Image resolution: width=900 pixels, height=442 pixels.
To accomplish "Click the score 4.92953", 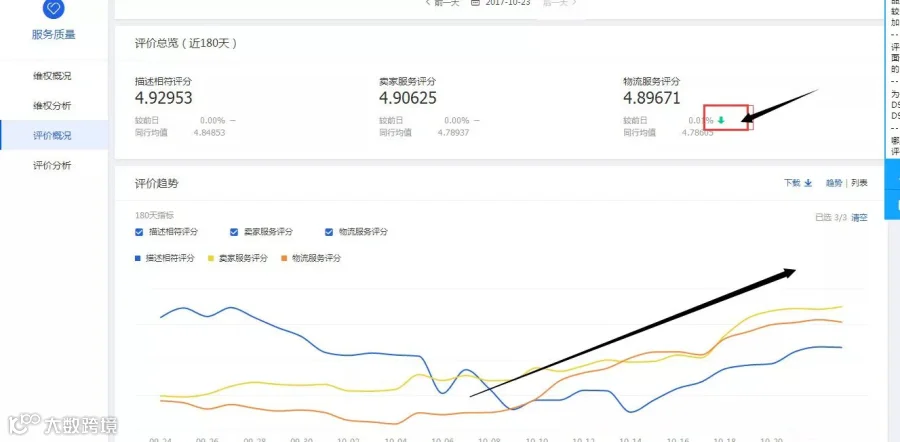I will tap(164, 98).
